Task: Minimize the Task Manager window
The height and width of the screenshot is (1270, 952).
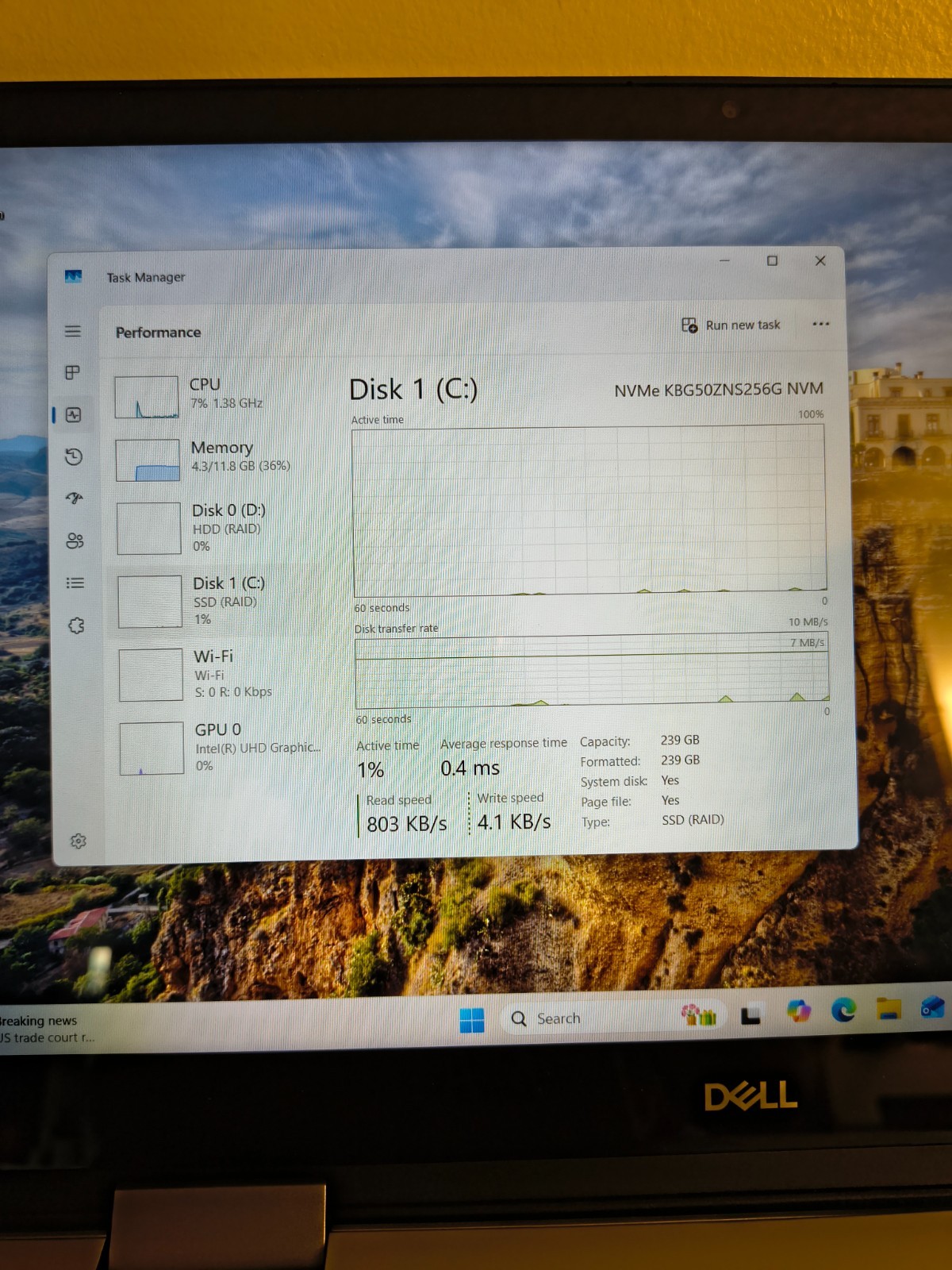Action: pyautogui.click(x=724, y=260)
